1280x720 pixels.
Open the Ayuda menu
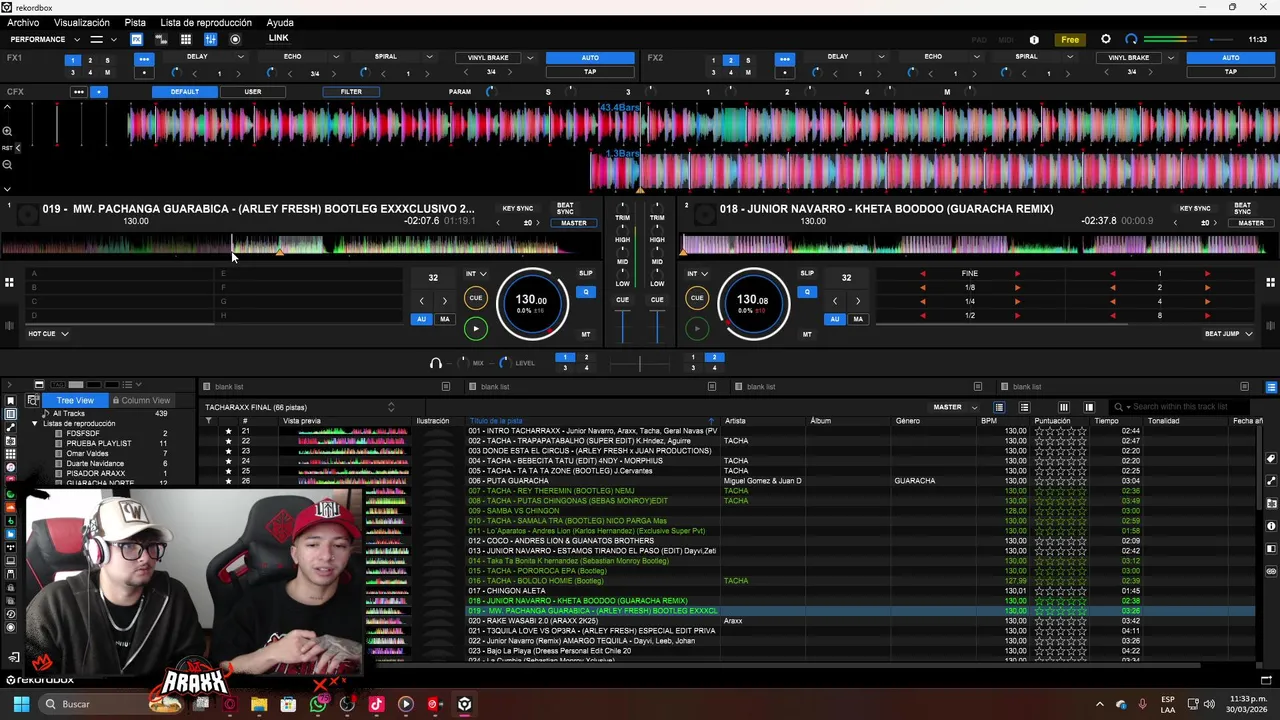click(280, 22)
